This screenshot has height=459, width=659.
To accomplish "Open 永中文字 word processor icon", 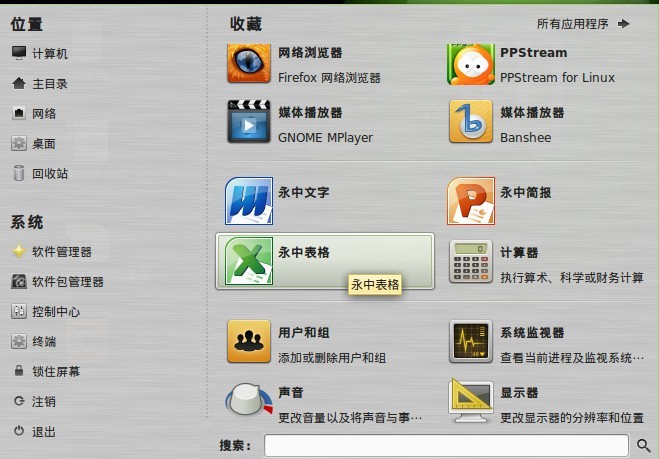I will click(249, 201).
